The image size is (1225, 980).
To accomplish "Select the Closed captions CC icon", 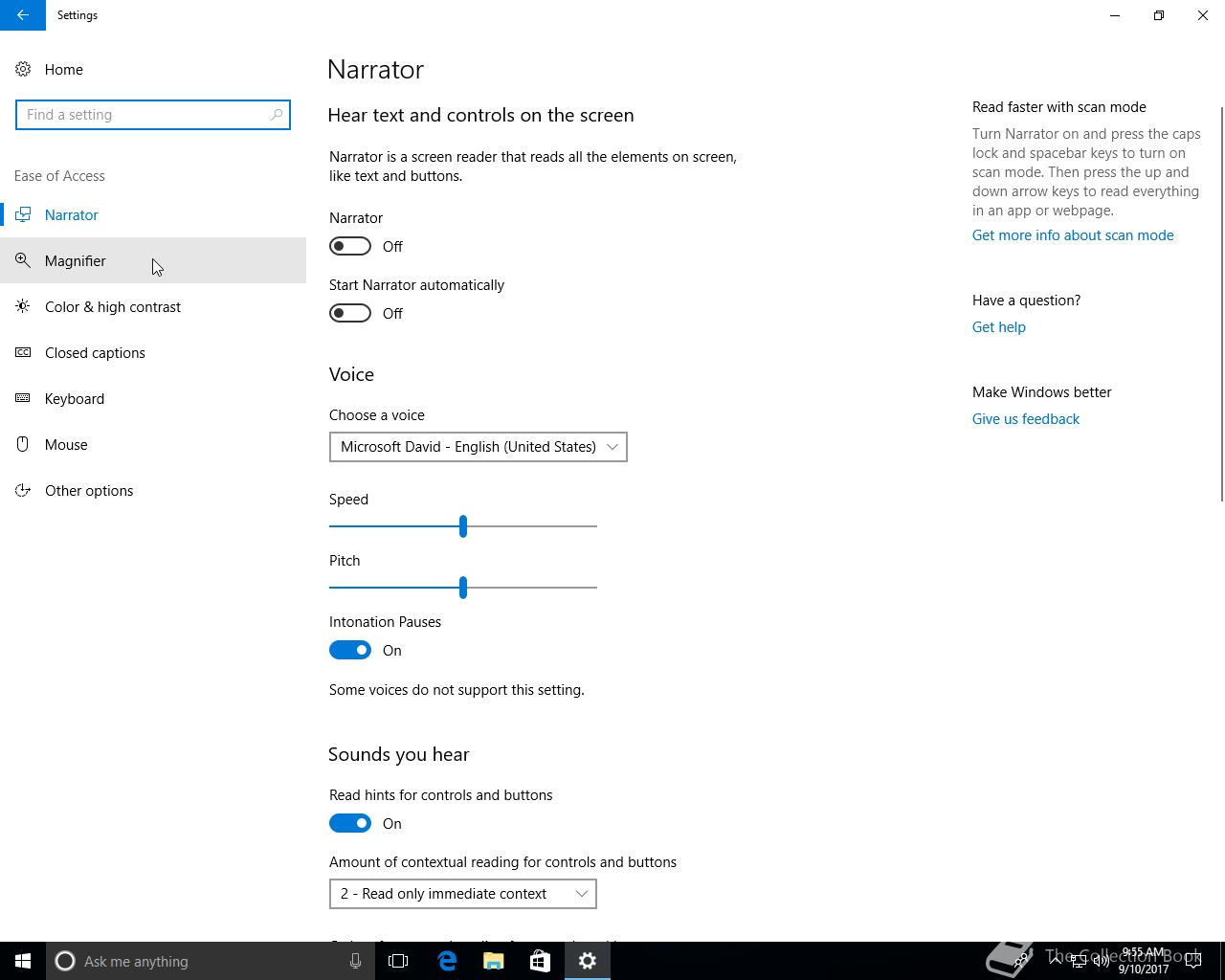I will [x=23, y=352].
